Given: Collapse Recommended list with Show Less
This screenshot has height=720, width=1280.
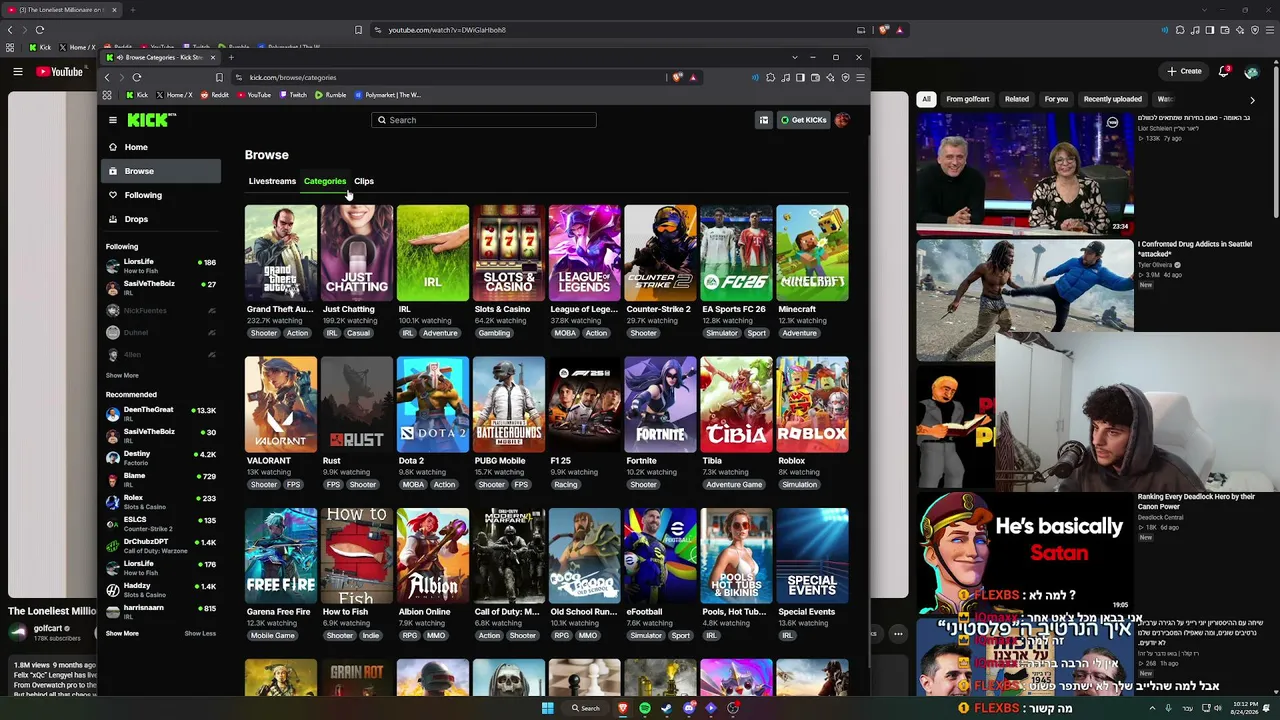Looking at the screenshot, I should pos(200,633).
